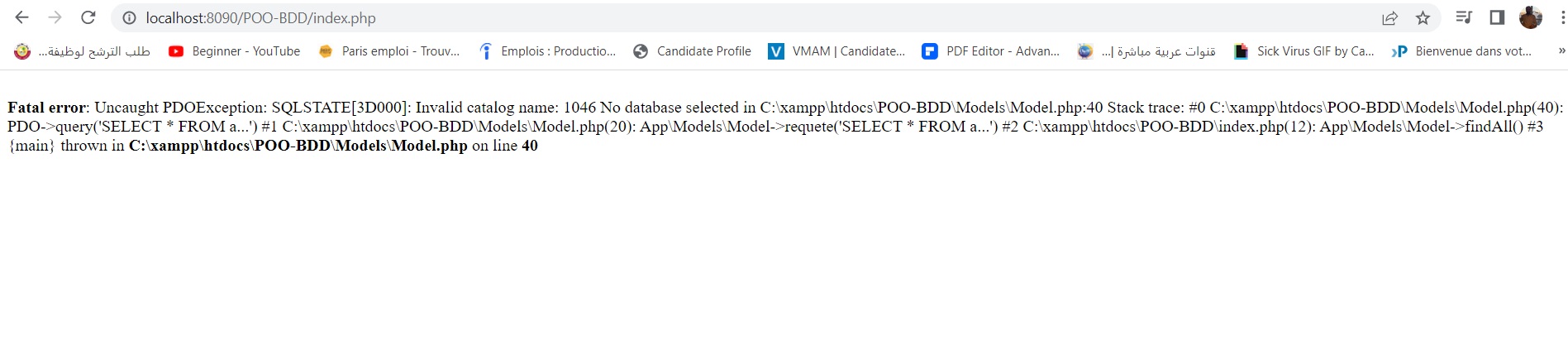This screenshot has width=1568, height=341.
Task: Open the Candidate Profile bookmark
Action: [693, 51]
